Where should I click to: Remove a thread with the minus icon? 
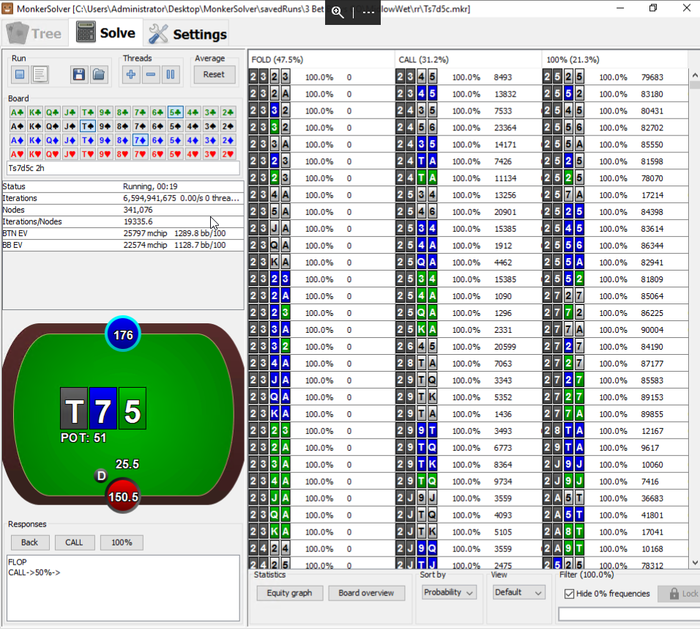[x=151, y=75]
